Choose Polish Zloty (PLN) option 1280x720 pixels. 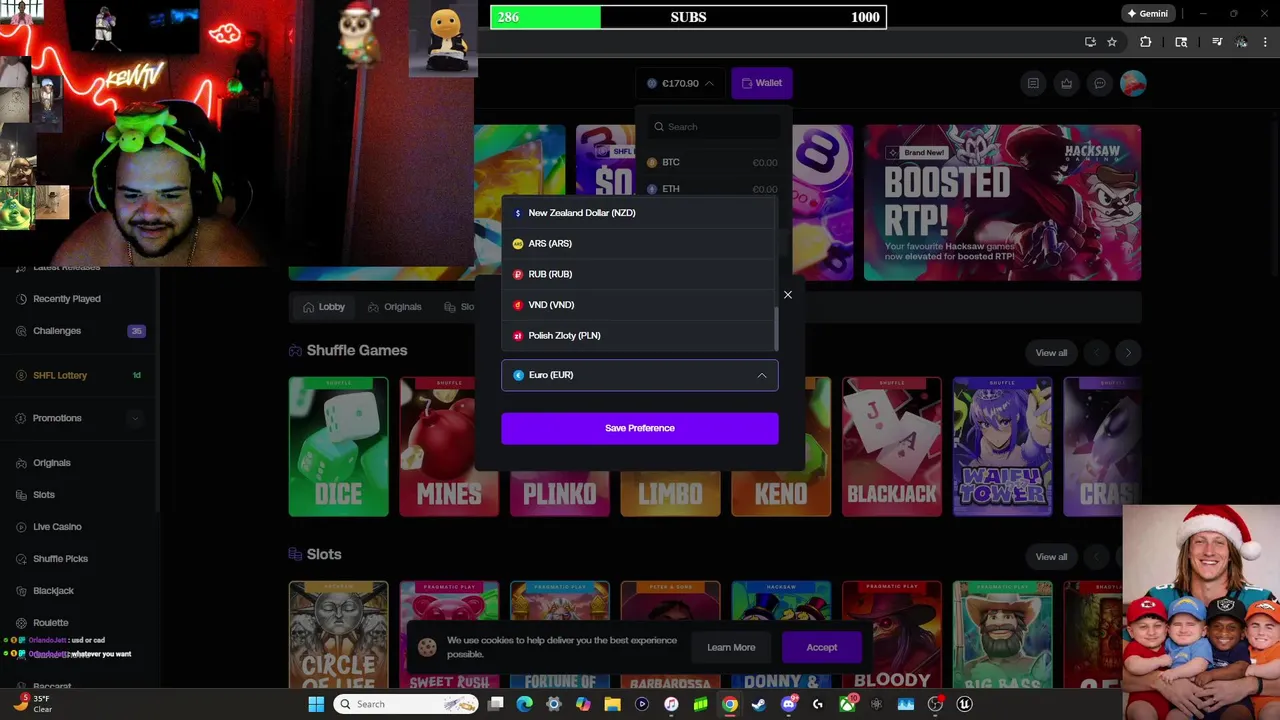pyautogui.click(x=637, y=336)
